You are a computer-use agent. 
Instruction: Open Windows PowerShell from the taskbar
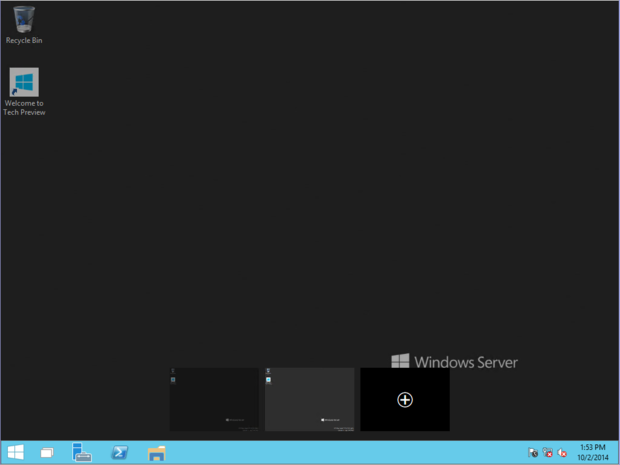[119, 452]
